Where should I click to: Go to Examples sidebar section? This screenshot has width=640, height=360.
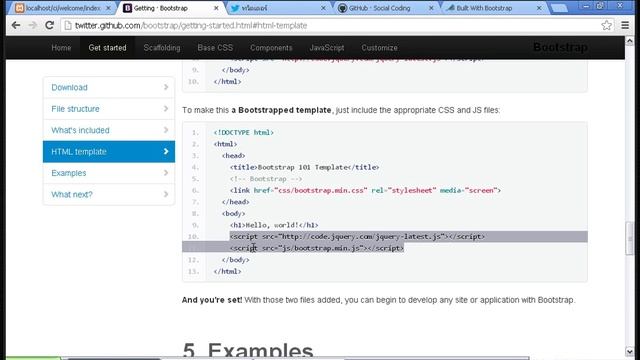[x=109, y=173]
